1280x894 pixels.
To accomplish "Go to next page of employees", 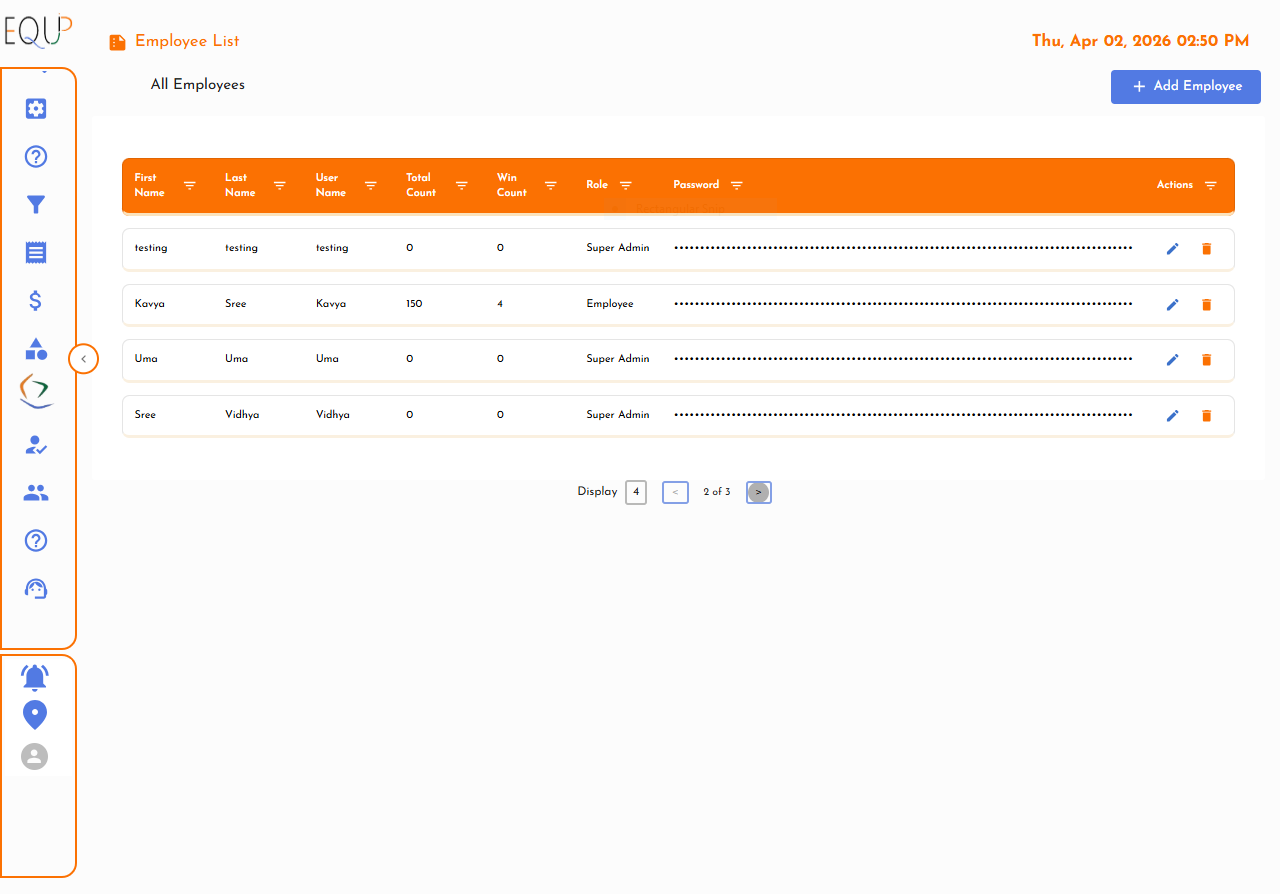I will click(x=759, y=492).
